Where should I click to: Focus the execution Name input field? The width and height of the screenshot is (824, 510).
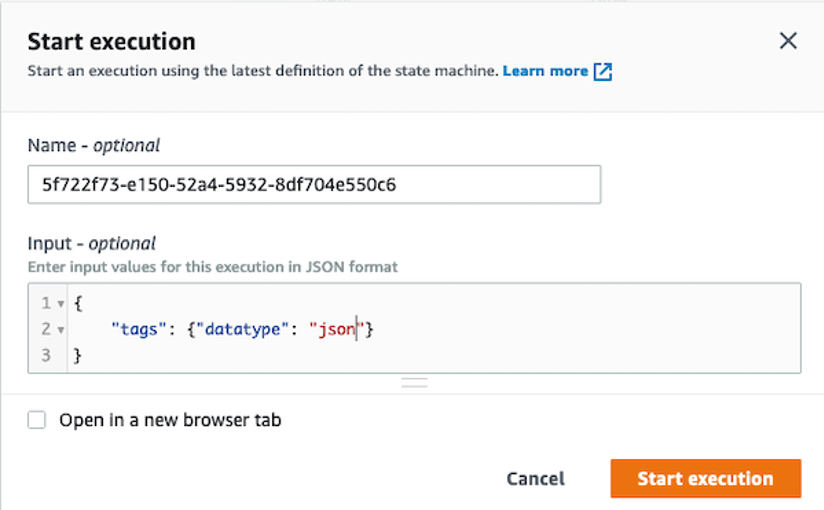point(314,185)
